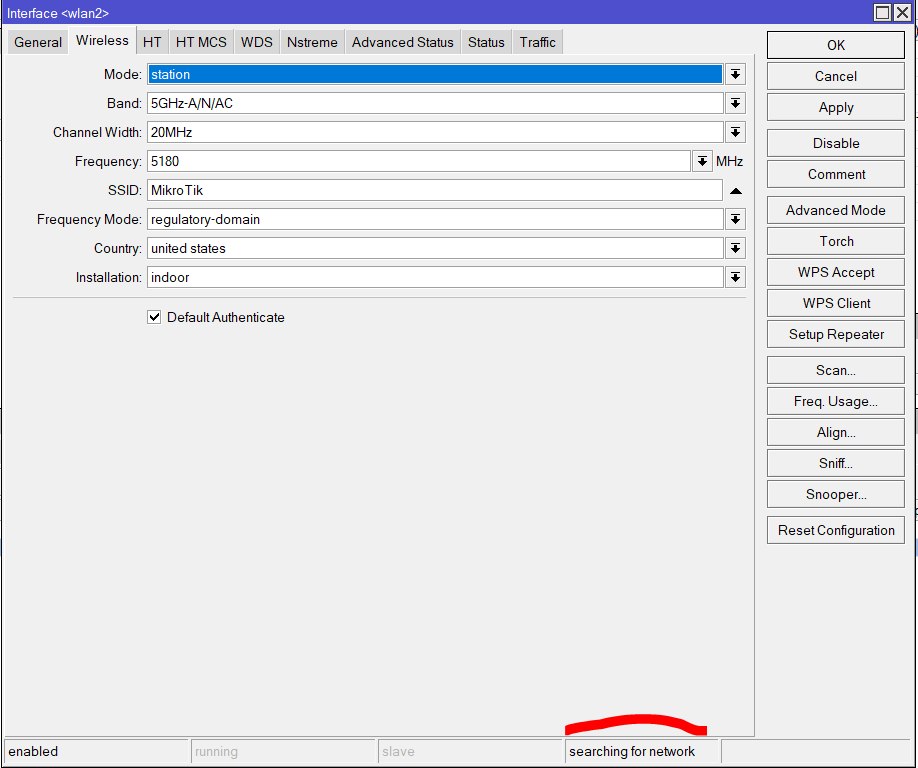The image size is (918, 768).
Task: Open the Nstreme tab
Action: 312,42
